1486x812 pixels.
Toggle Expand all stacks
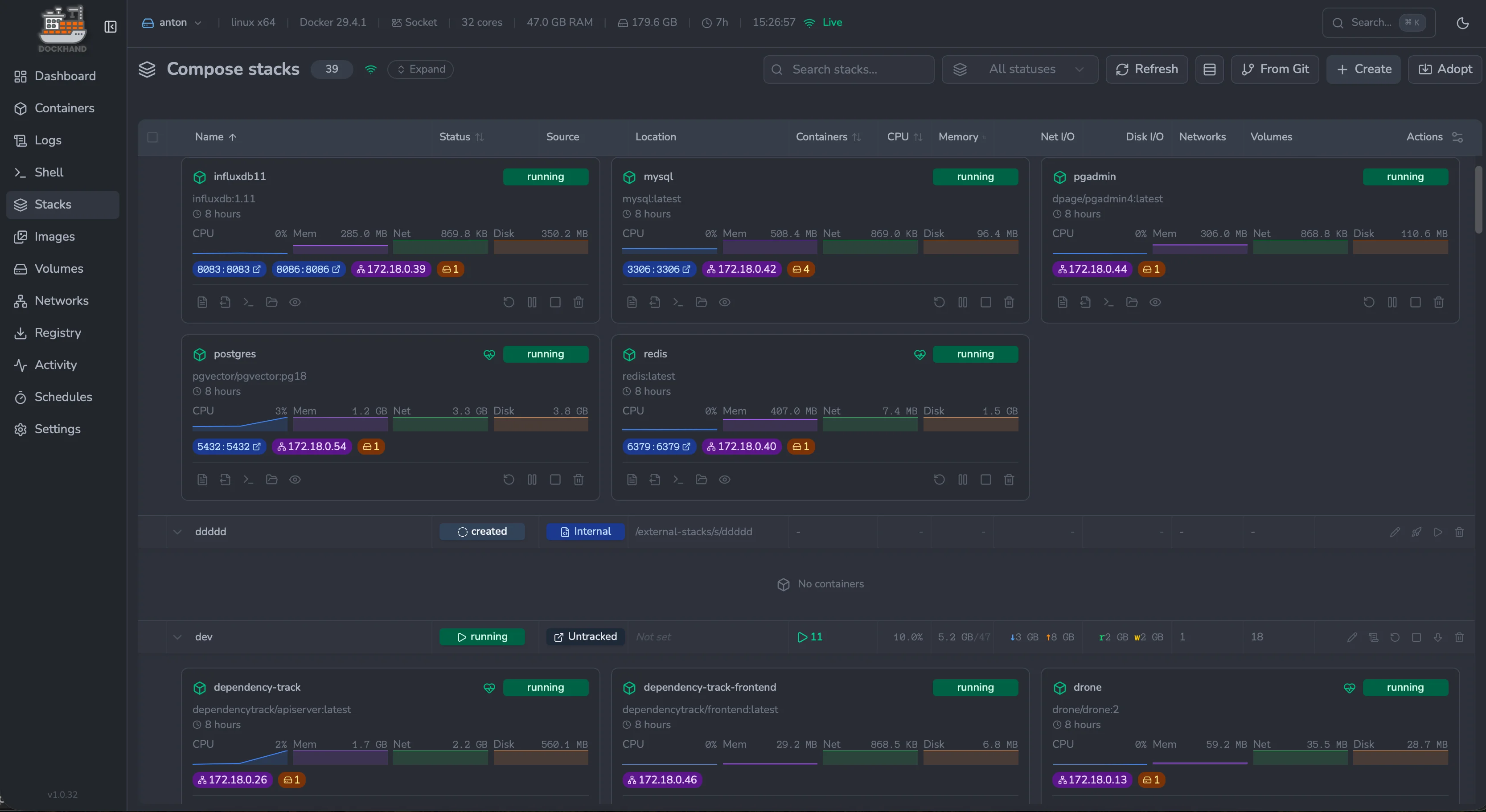pos(421,69)
